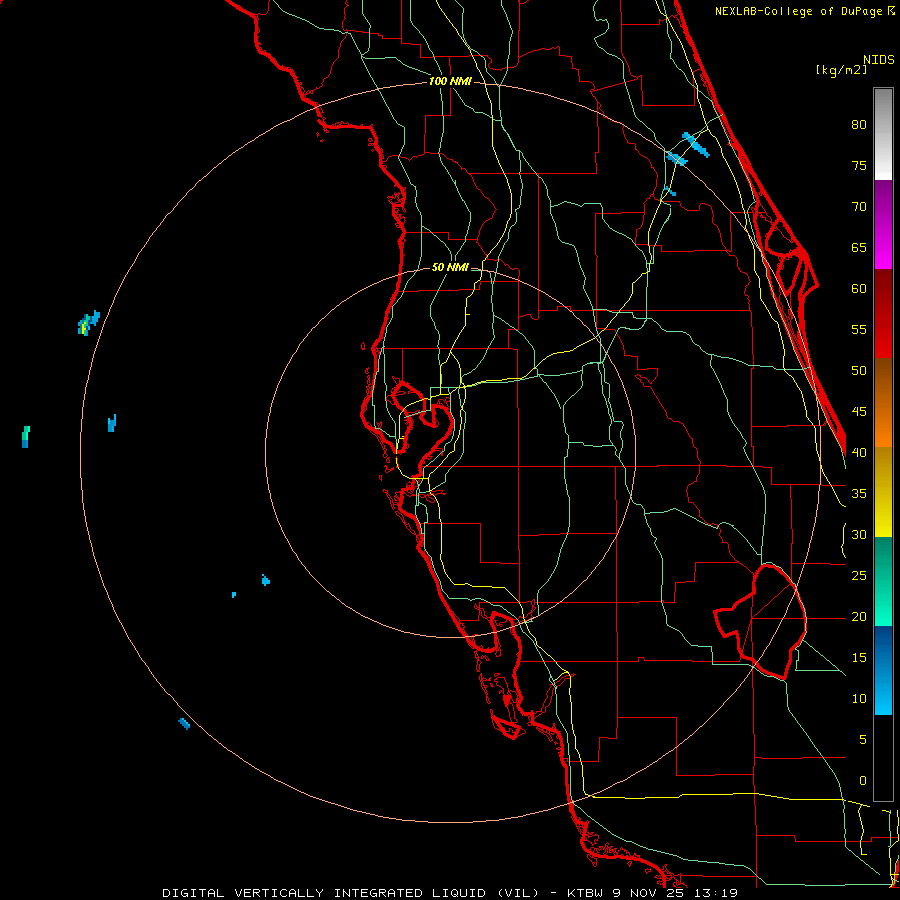Click the 70 value on the color scale
The height and width of the screenshot is (900, 900).
click(x=859, y=207)
